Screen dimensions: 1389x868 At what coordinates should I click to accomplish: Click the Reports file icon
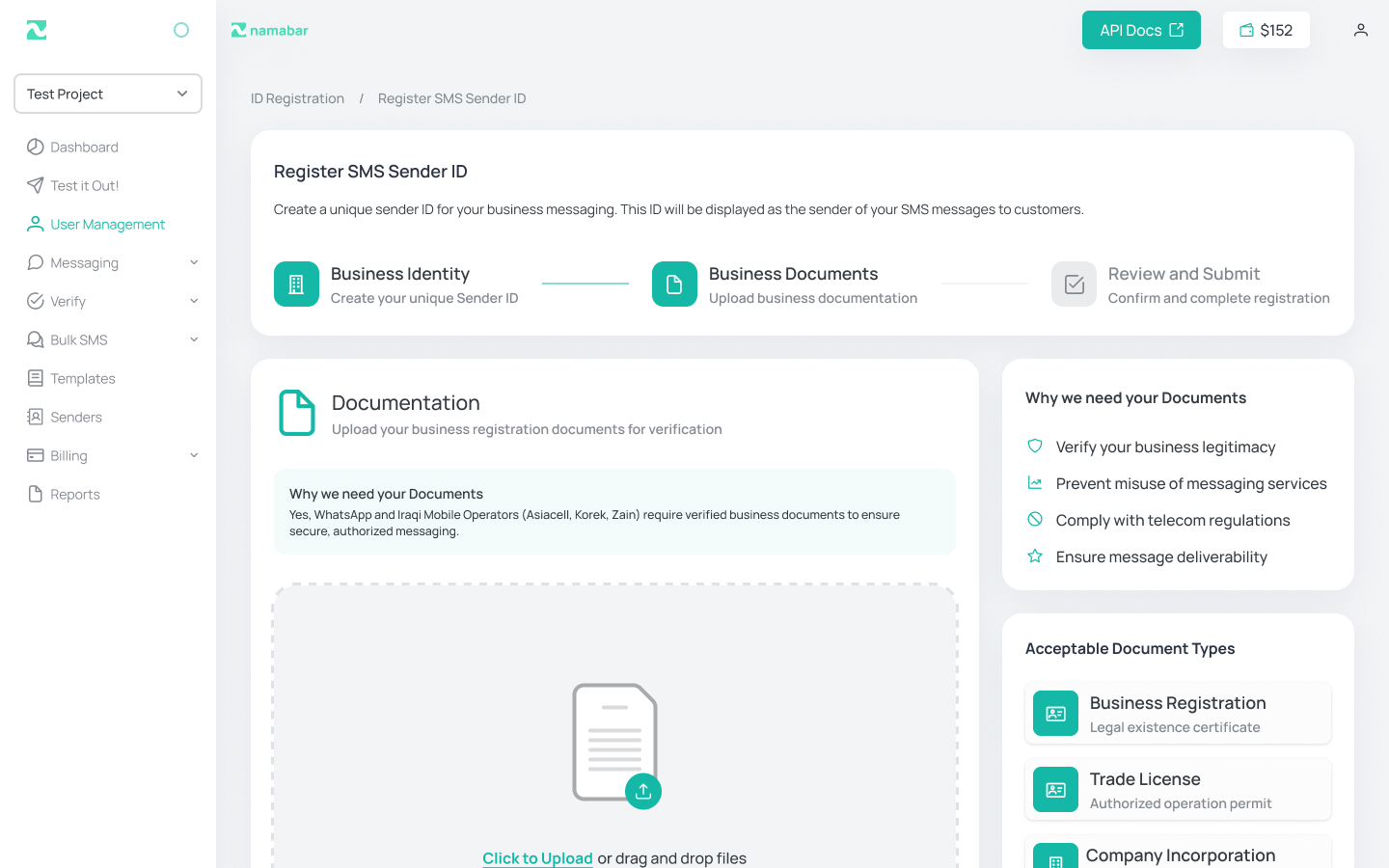coord(36,494)
